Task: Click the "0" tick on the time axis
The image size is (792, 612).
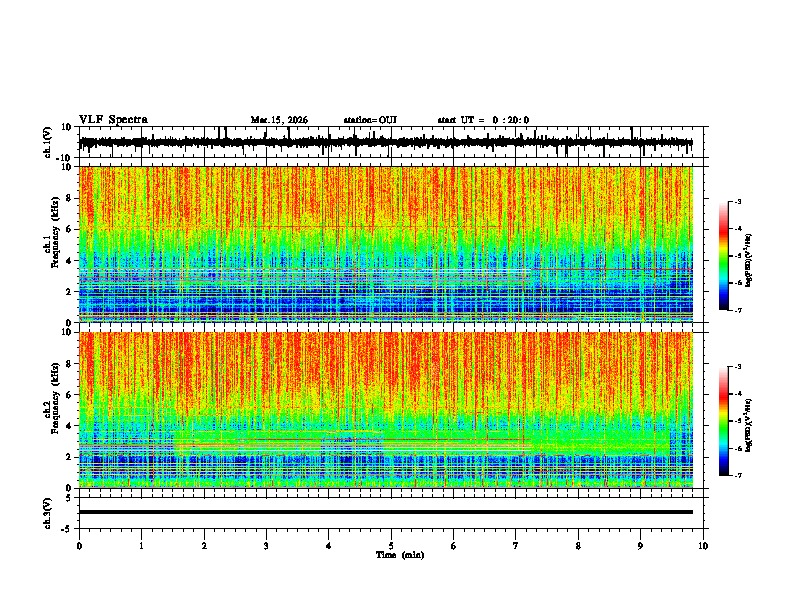Action: coord(79,546)
